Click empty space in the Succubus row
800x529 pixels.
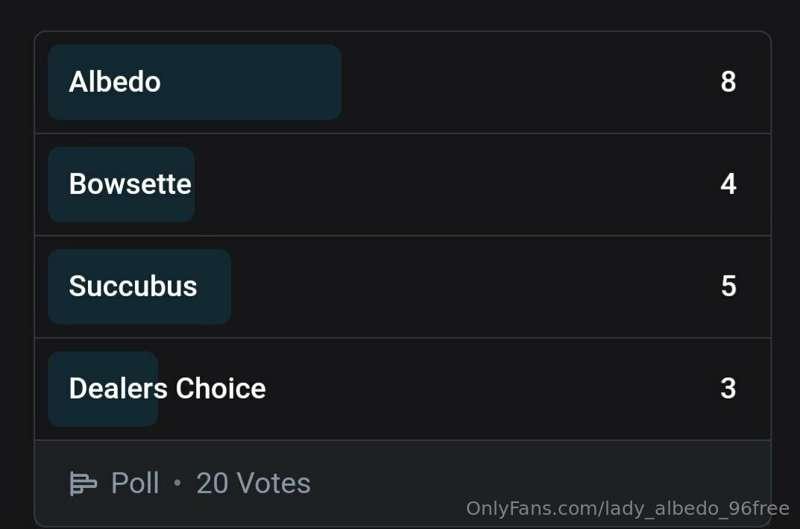click(474, 286)
